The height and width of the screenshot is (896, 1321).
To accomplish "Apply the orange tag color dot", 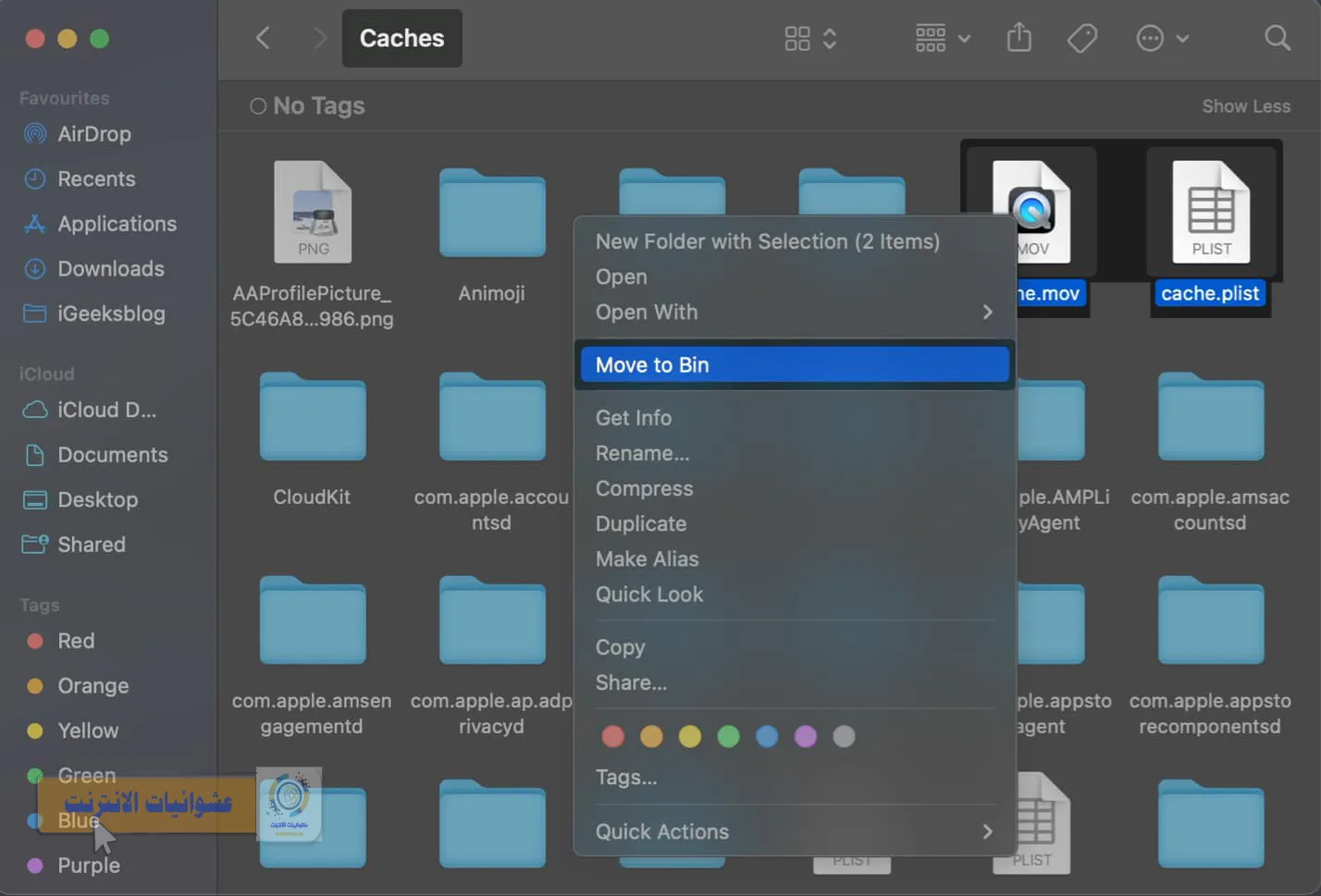I will point(651,736).
